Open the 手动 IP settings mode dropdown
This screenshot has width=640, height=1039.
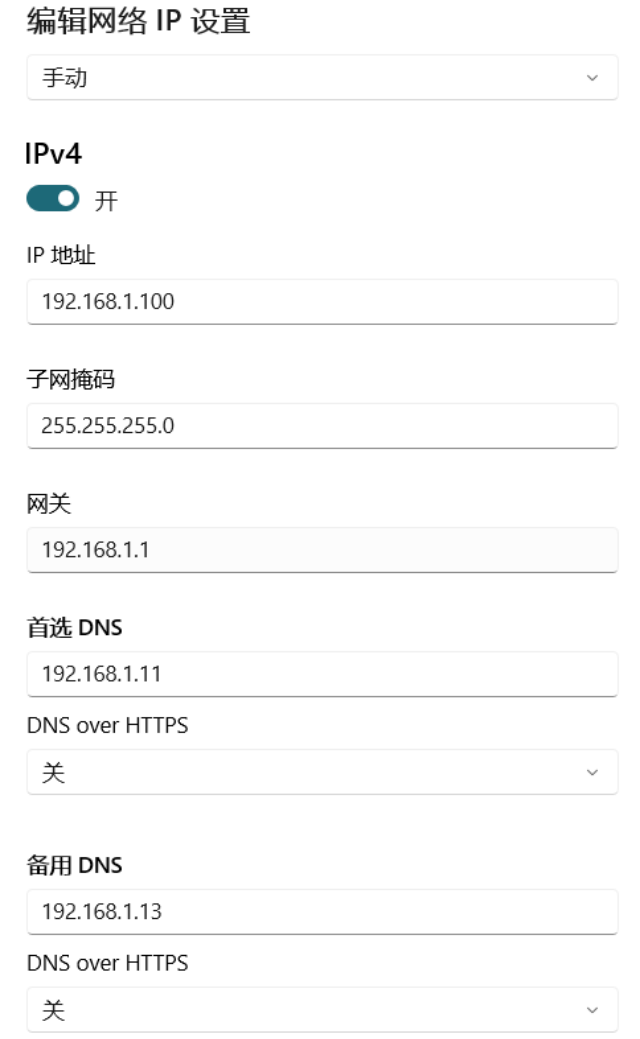coord(322,78)
